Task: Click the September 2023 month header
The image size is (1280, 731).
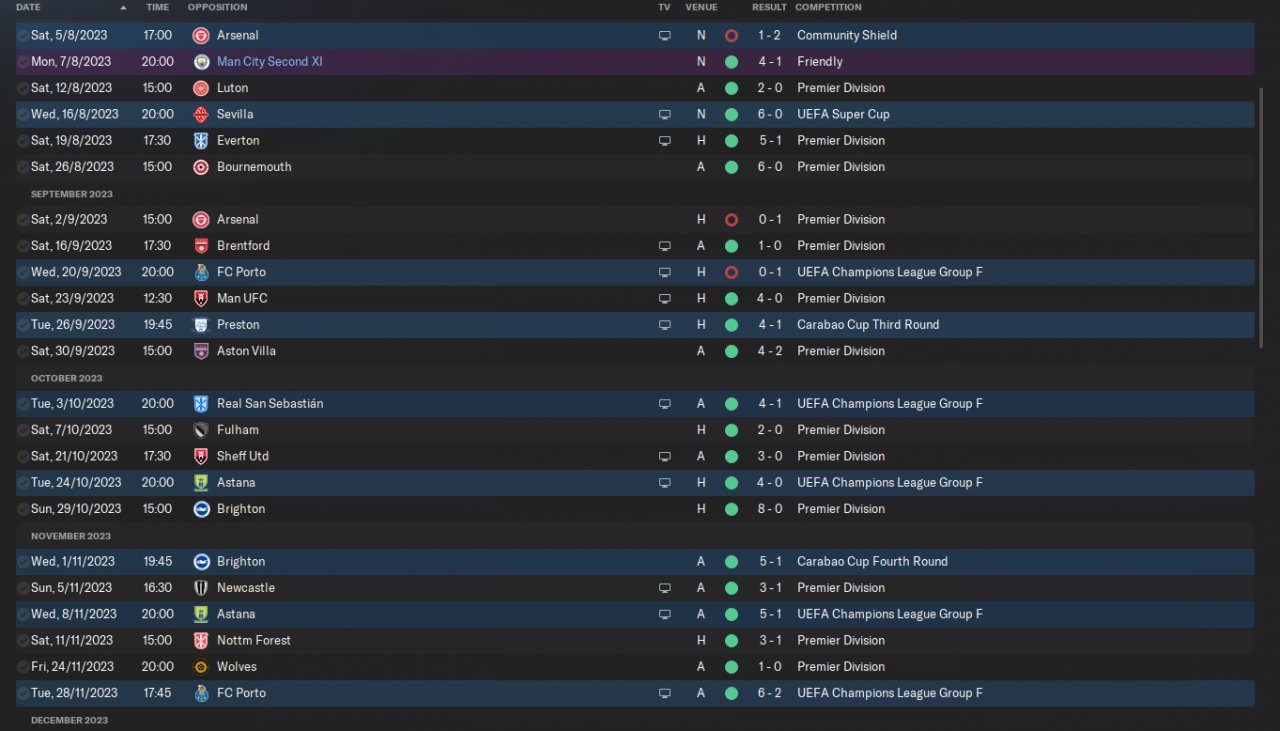Action: [x=72, y=194]
